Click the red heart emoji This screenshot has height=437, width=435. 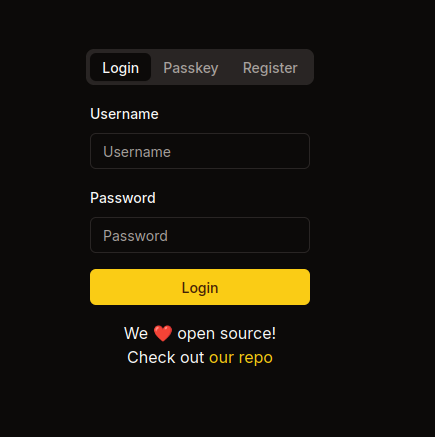163,334
